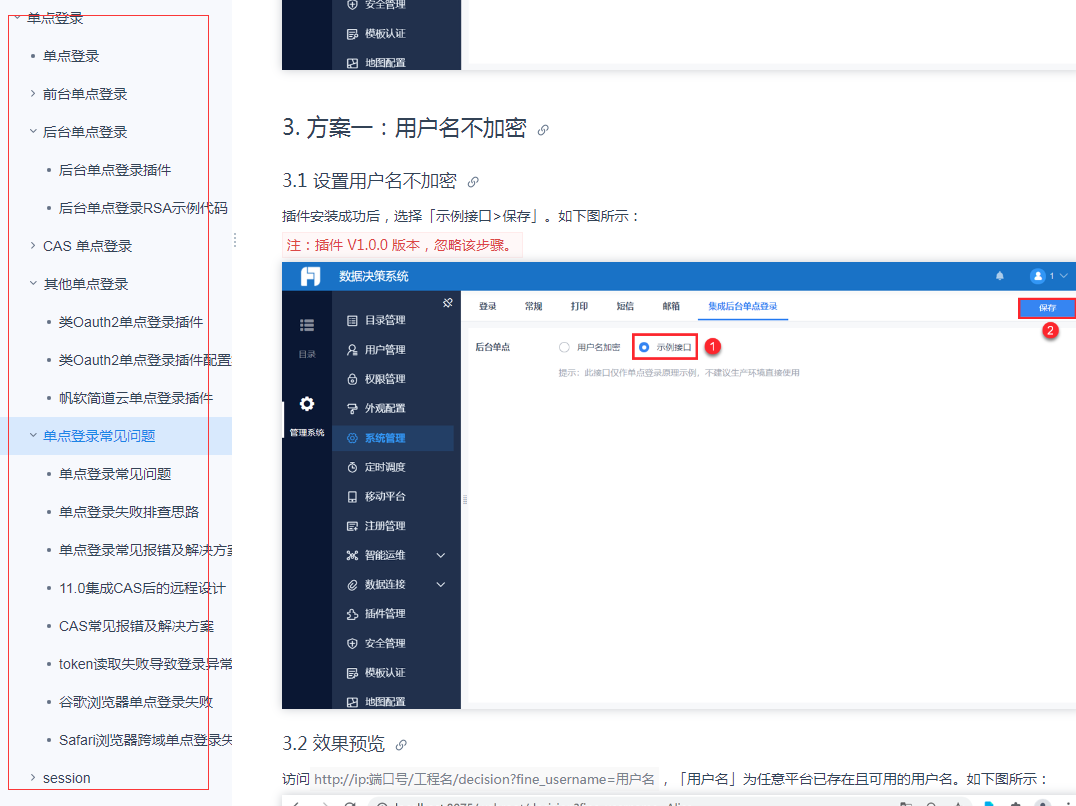Open 权限管理 in the management menu
Screen dimensions: 1076x806
pyautogui.click(x=376, y=379)
